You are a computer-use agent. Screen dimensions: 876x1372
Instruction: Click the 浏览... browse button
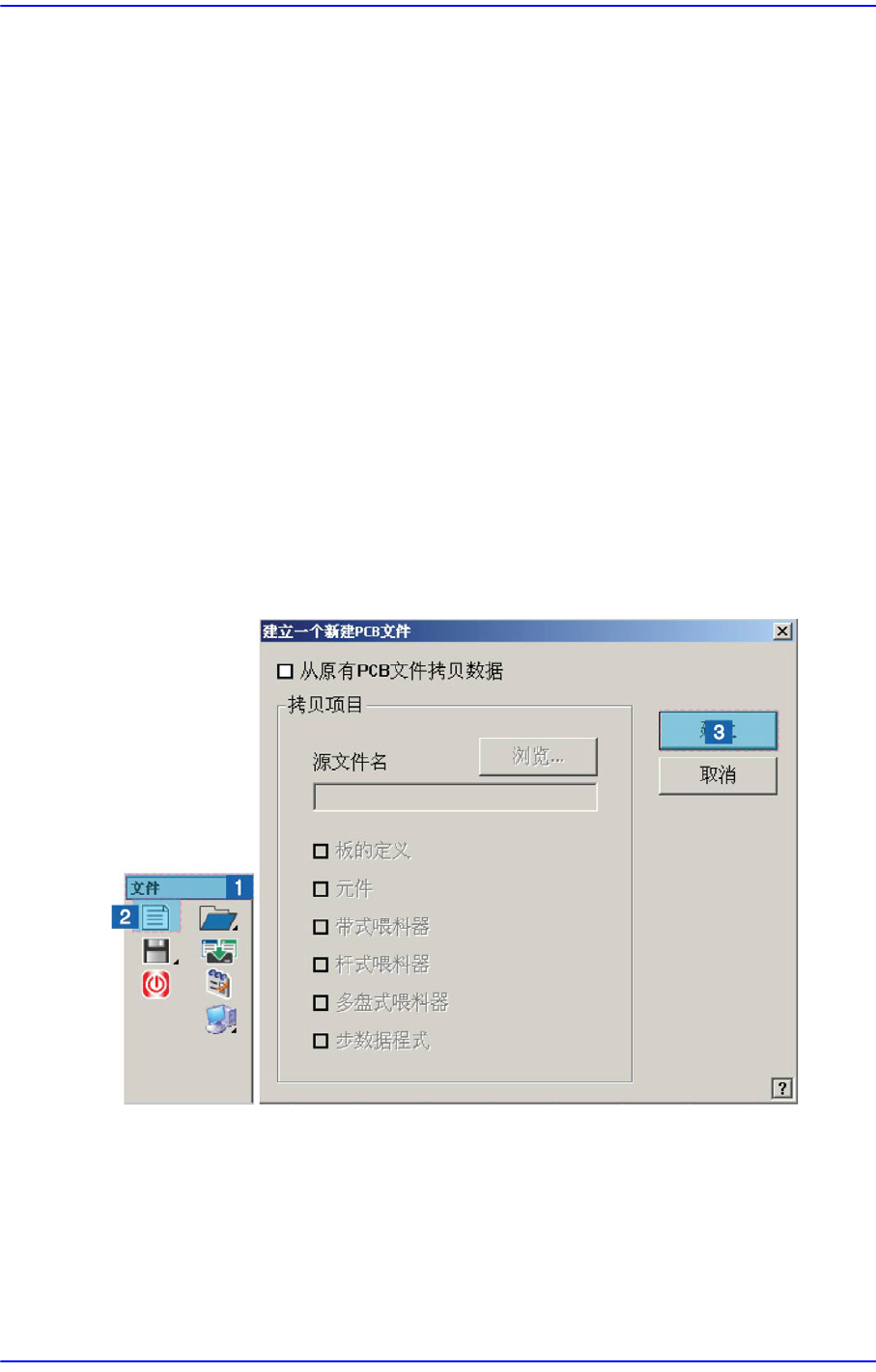tap(538, 756)
